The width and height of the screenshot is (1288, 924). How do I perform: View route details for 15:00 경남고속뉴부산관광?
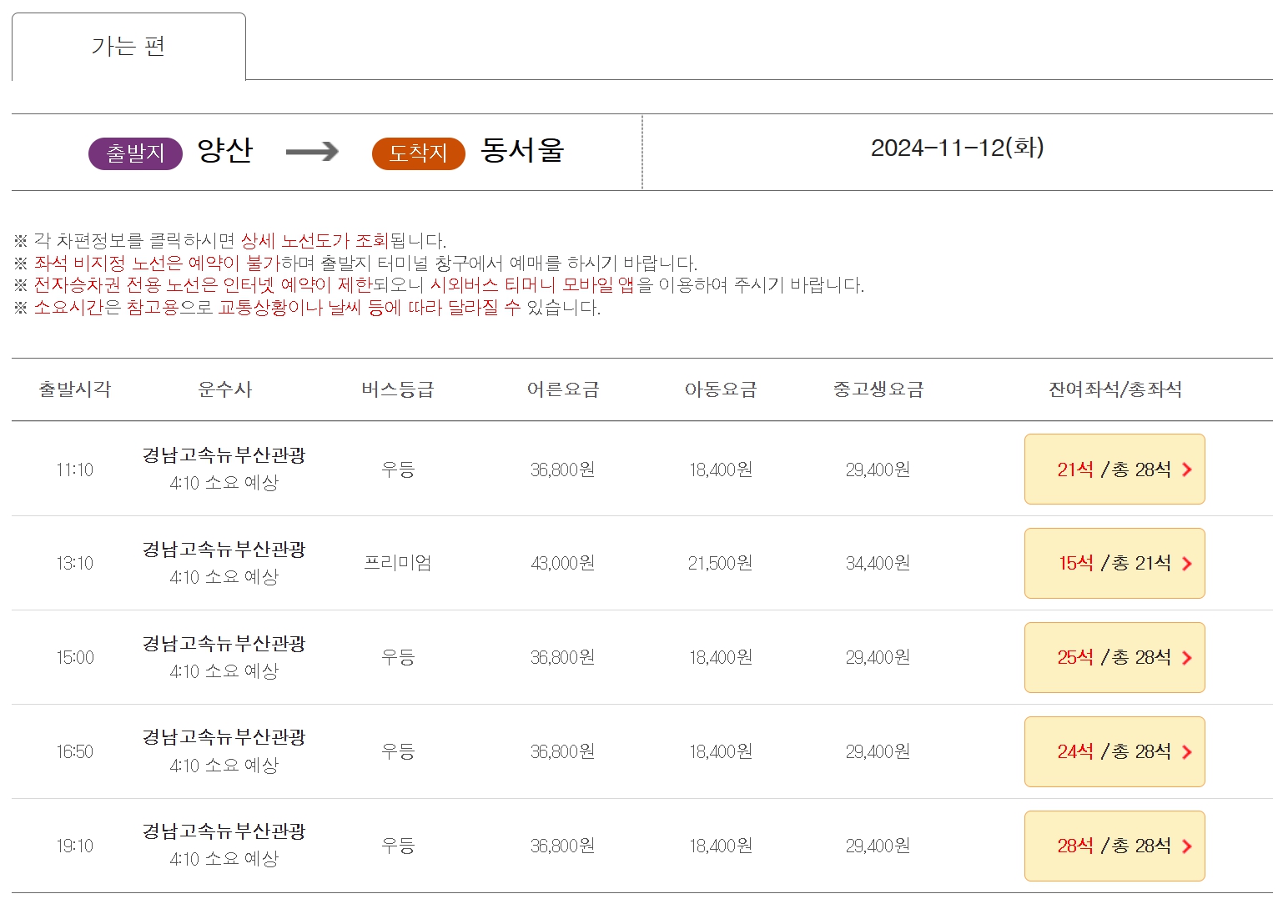(224, 644)
